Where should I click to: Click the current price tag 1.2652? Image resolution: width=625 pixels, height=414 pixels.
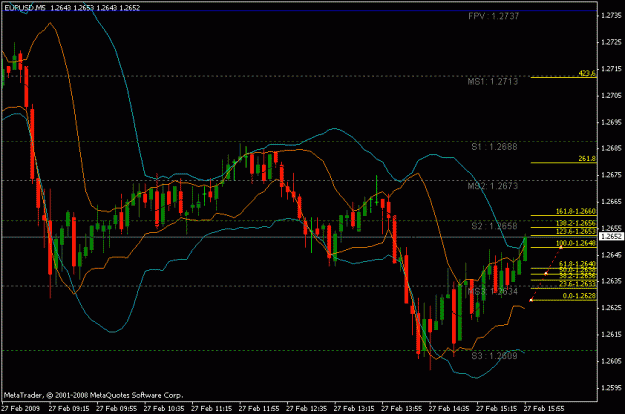[x=611, y=236]
